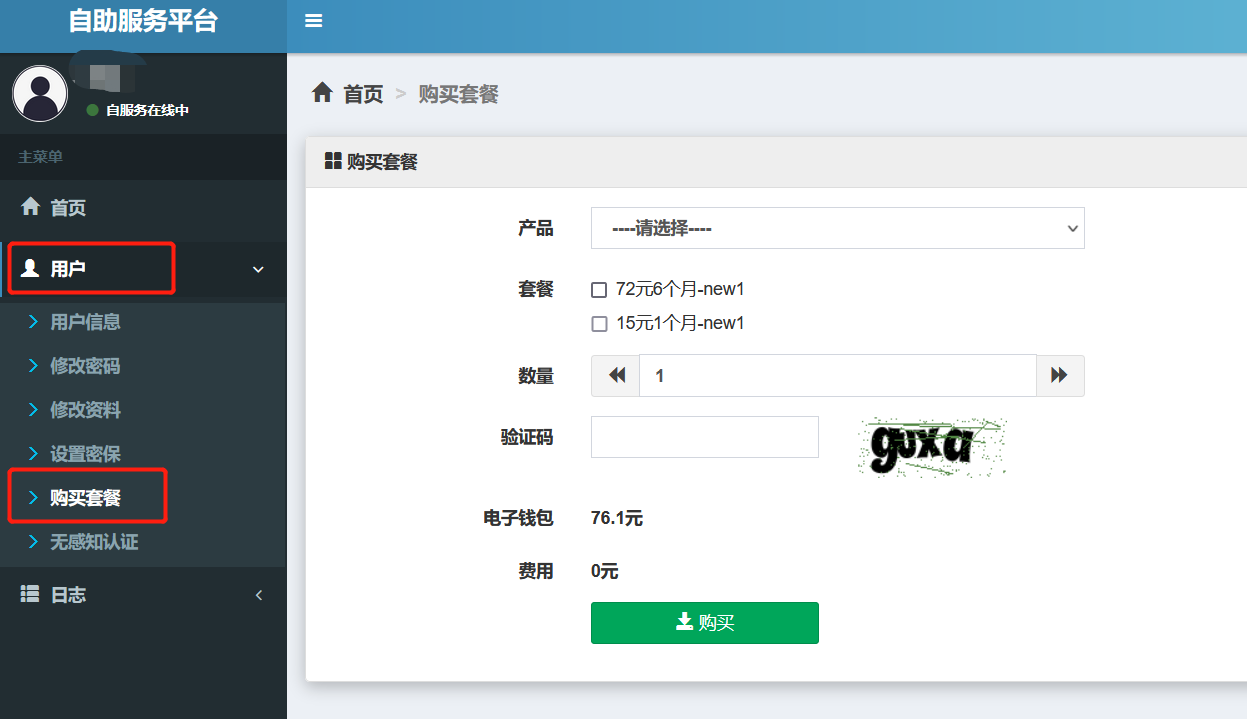Click the right stepper arrow to increase 数量
The height and width of the screenshot is (719, 1247).
coord(1060,375)
